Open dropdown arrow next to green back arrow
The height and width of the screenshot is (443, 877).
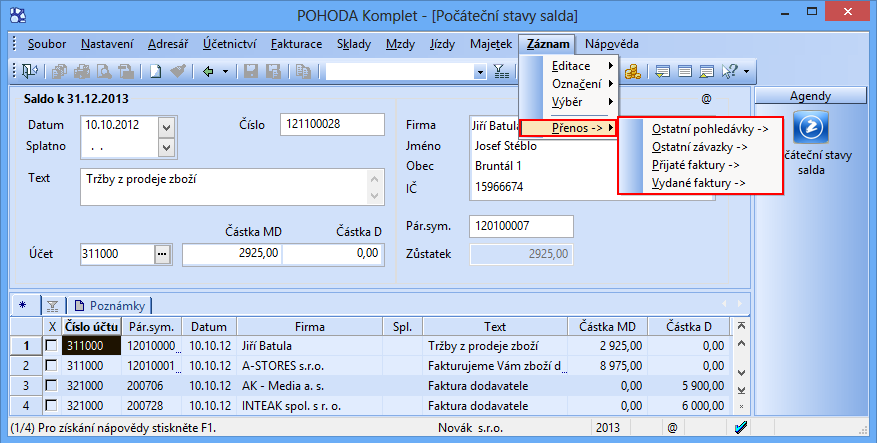225,72
